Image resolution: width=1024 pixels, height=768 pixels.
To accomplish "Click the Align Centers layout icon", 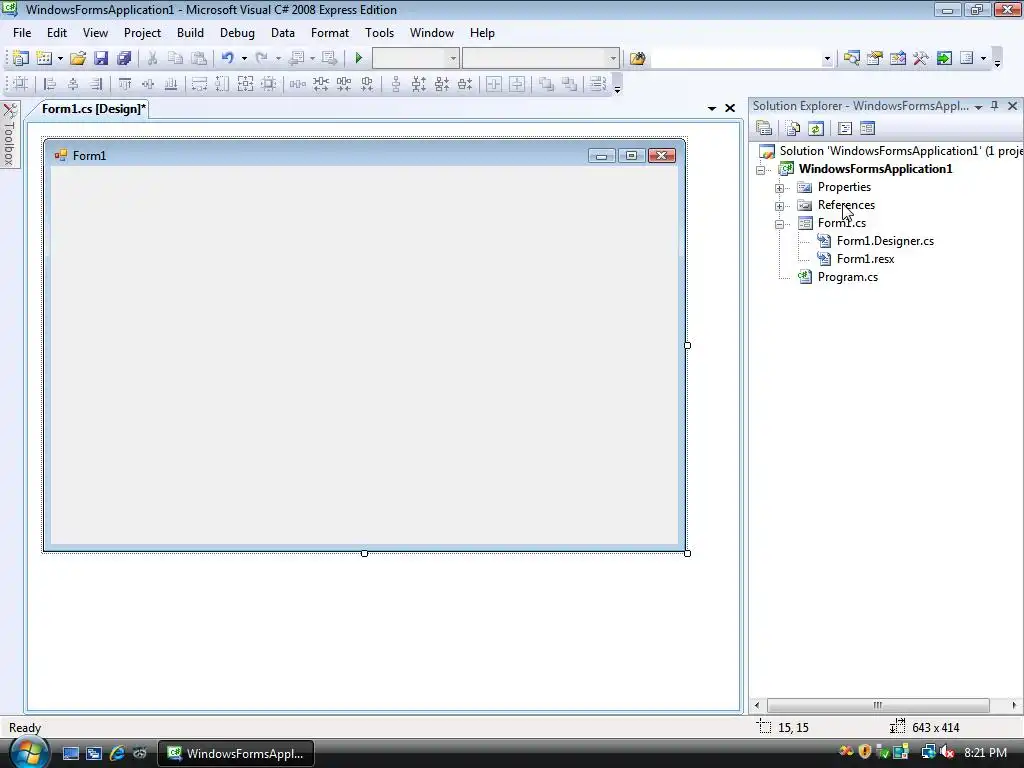I will (72, 84).
